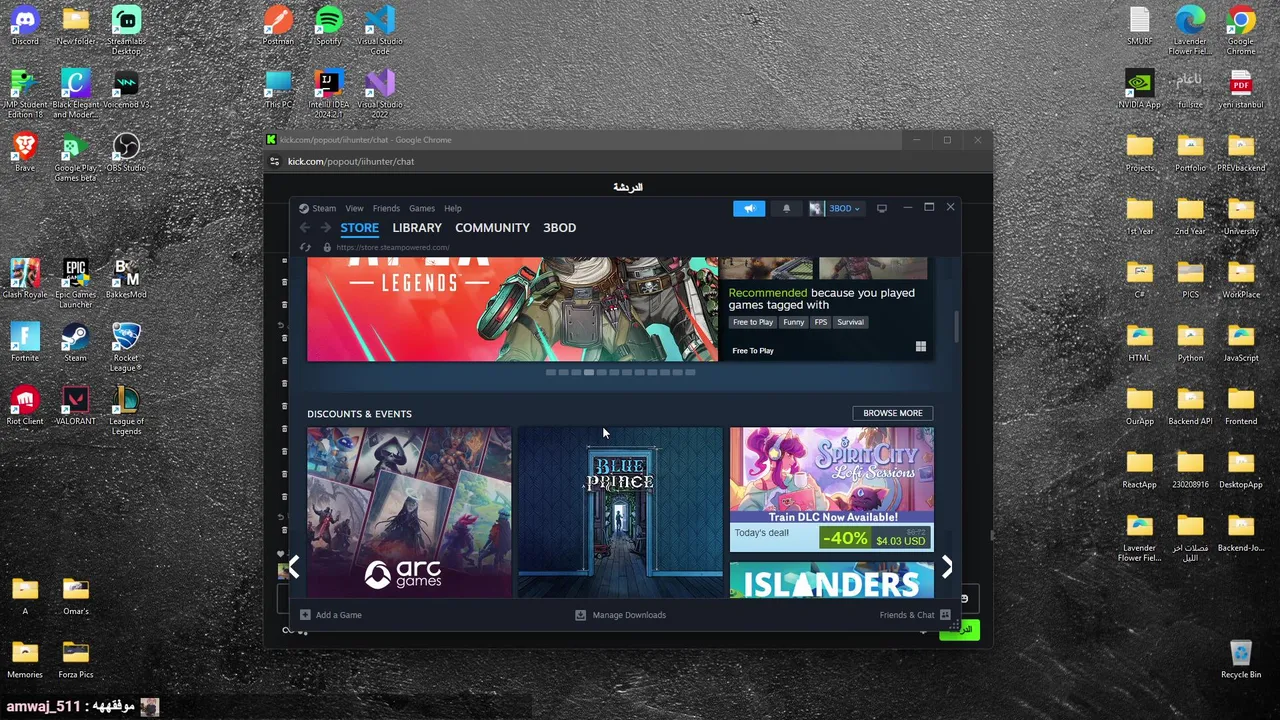Screen dimensions: 1280x720
Task: Open Discord desktop shortcut
Action: tap(25, 26)
